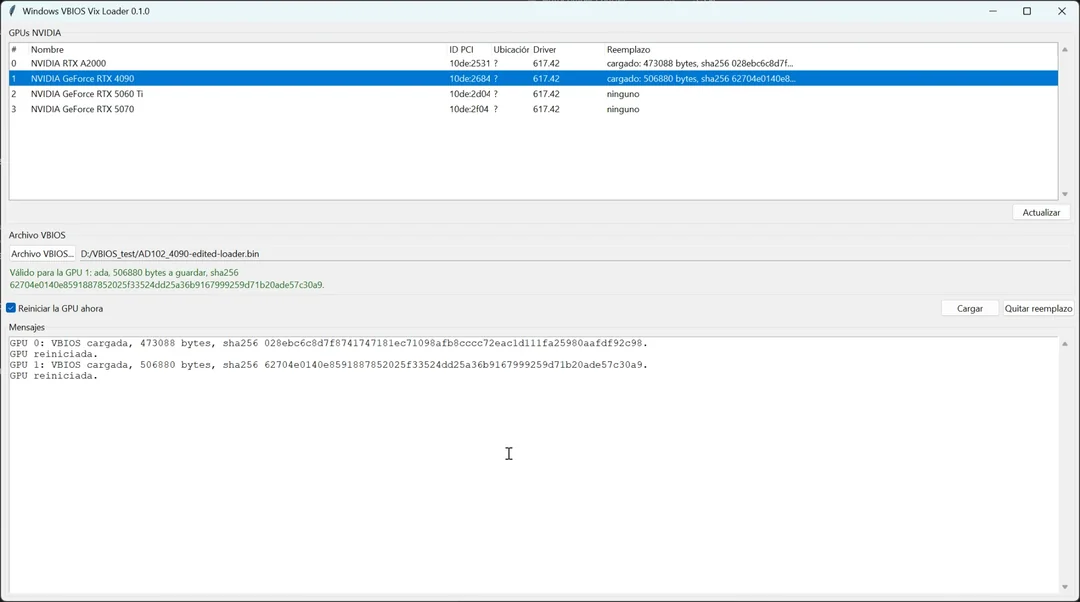Select the GeForce RTX 5070 row

[533, 109]
